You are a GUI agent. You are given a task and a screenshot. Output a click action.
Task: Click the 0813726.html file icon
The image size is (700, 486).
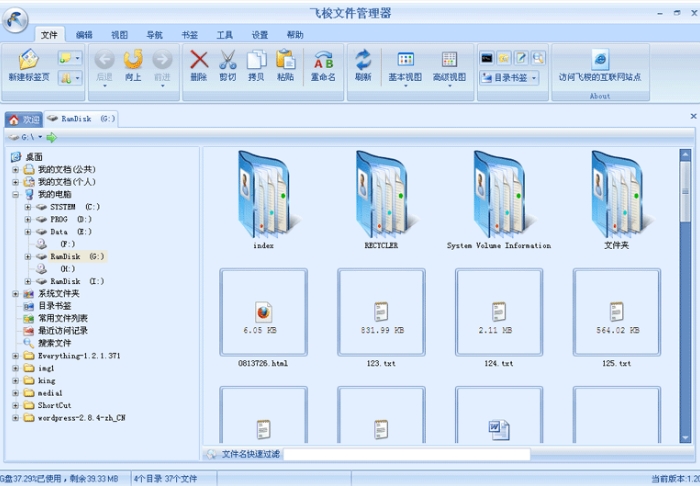tap(263, 312)
